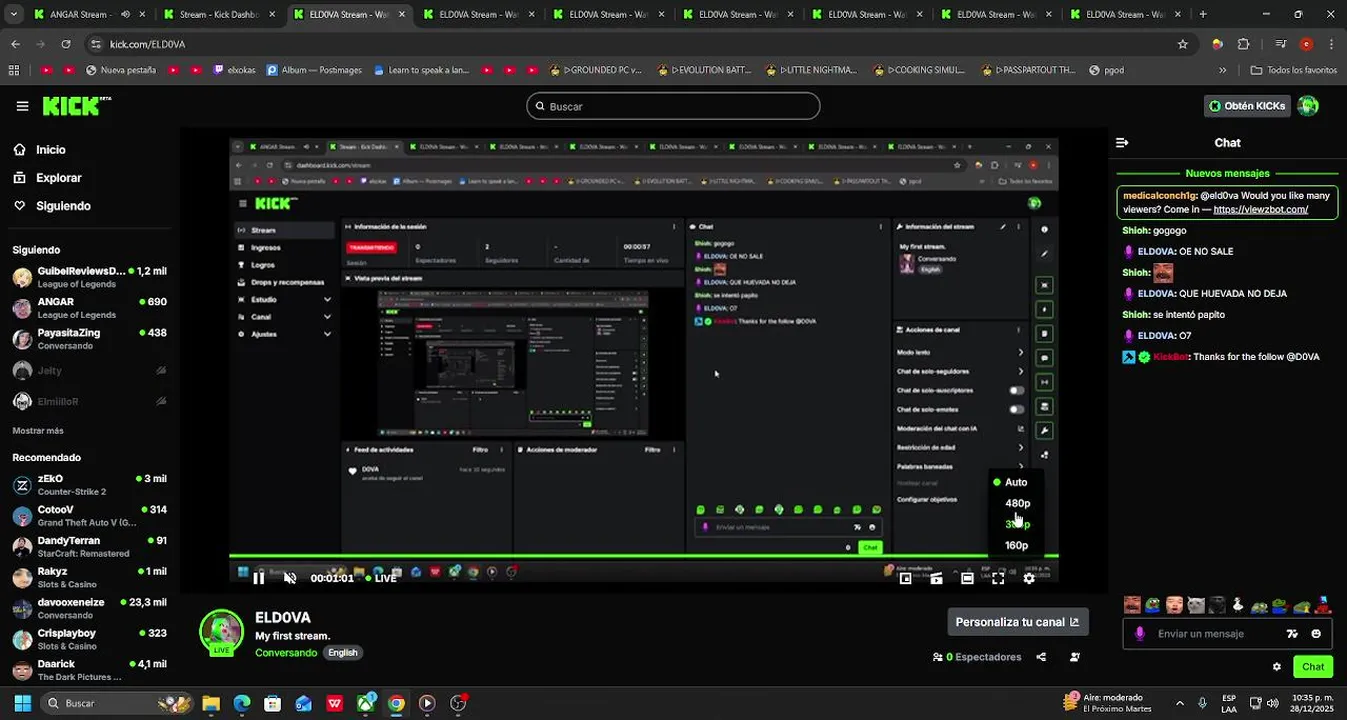
Task: Open PayasitaZing channel in sidebar
Action: coord(89,339)
